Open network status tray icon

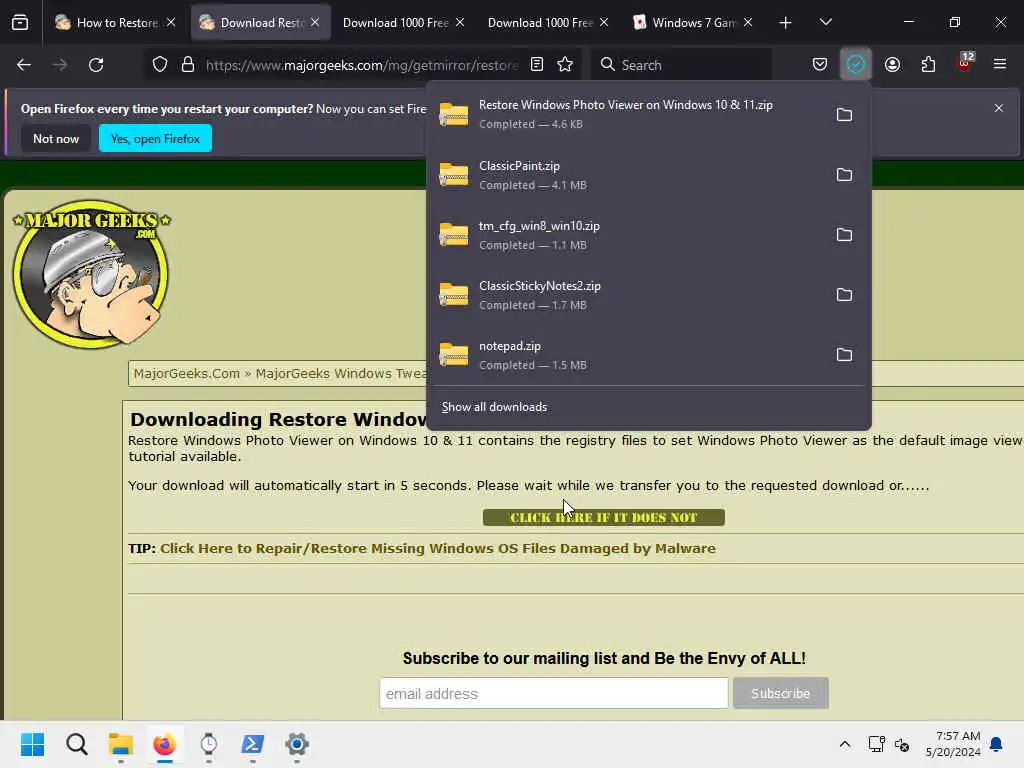(x=876, y=744)
